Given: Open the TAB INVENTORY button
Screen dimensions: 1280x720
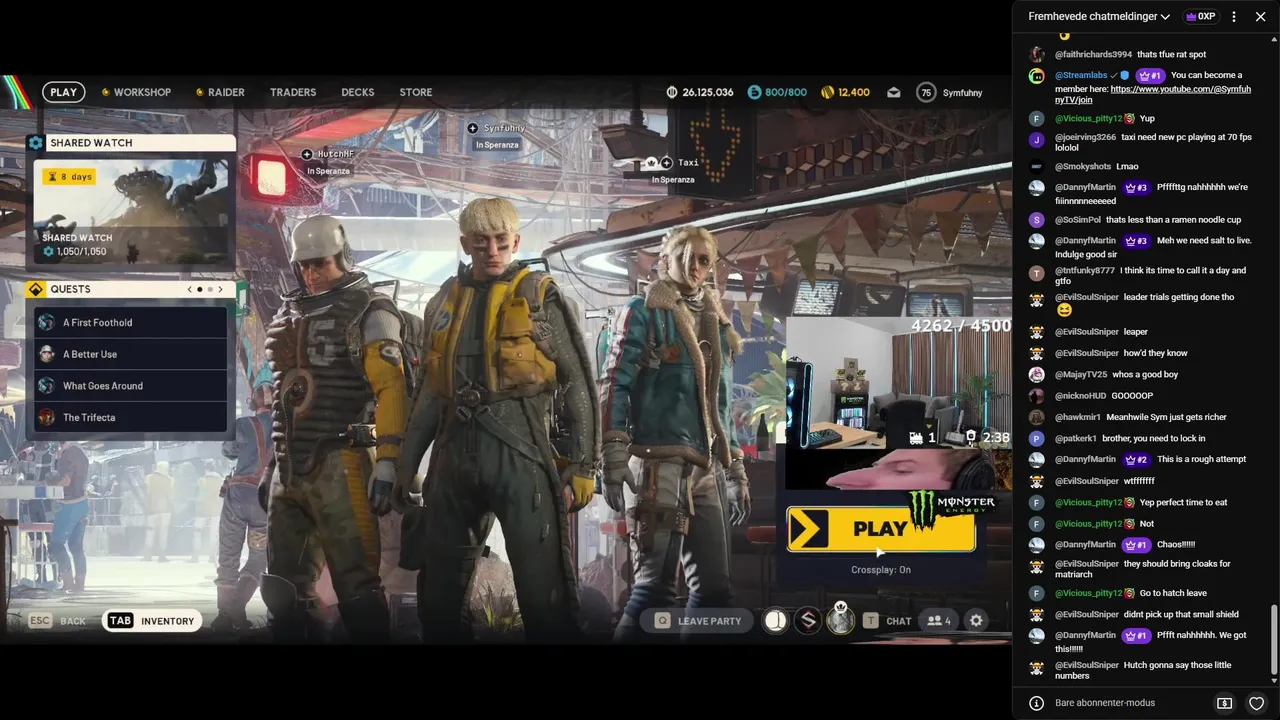Looking at the screenshot, I should pyautogui.click(x=152, y=621).
